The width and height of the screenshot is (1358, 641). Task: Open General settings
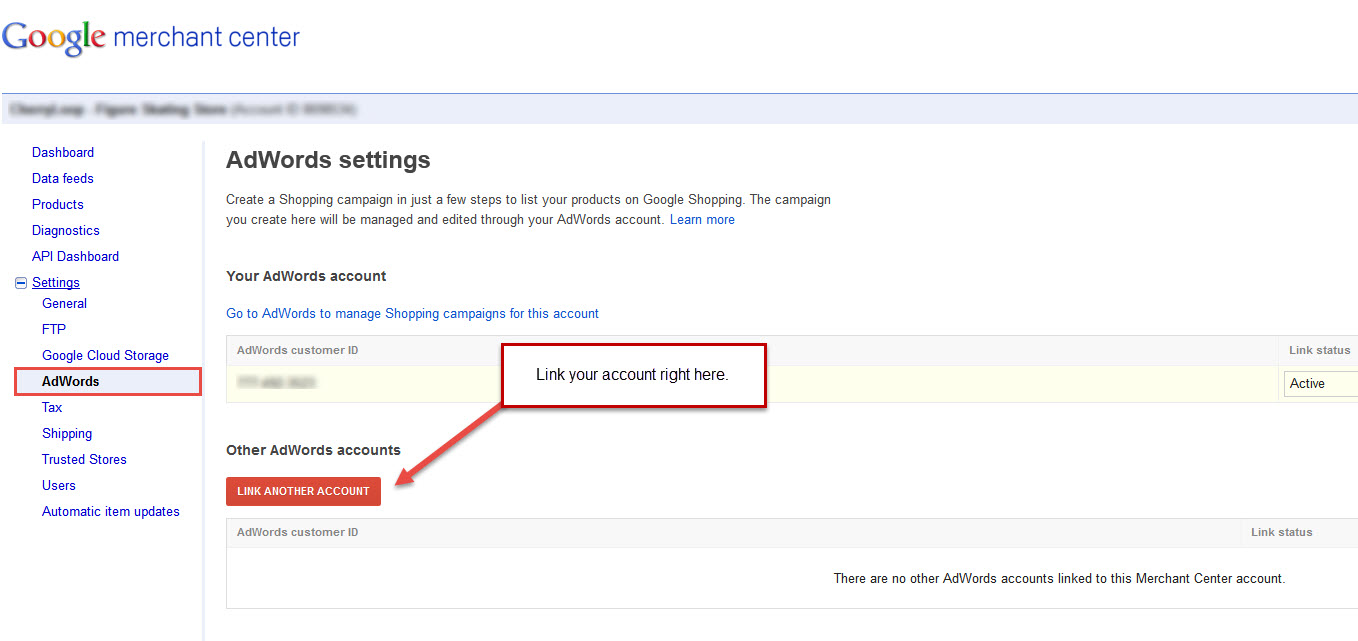click(64, 304)
